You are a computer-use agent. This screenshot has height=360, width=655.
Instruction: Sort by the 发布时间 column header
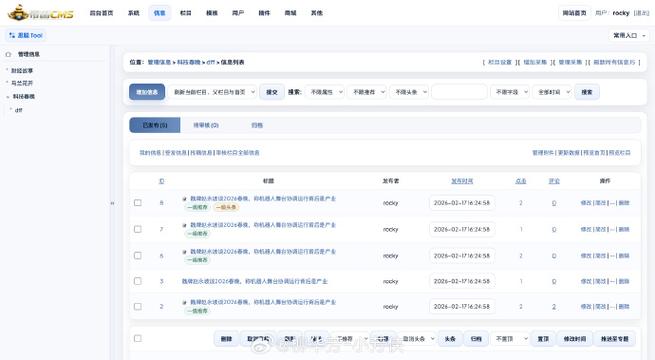click(x=462, y=181)
